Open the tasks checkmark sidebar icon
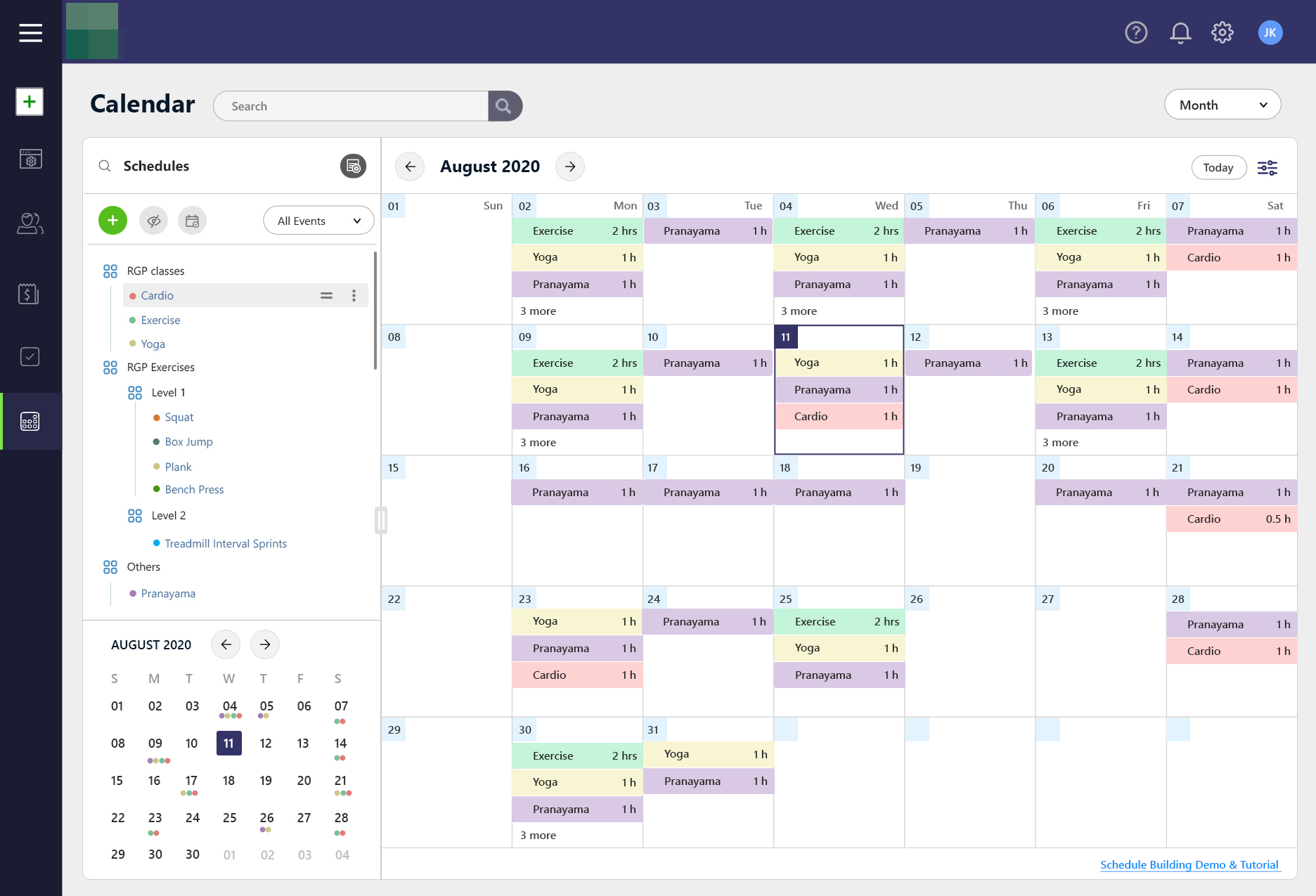 [x=30, y=356]
